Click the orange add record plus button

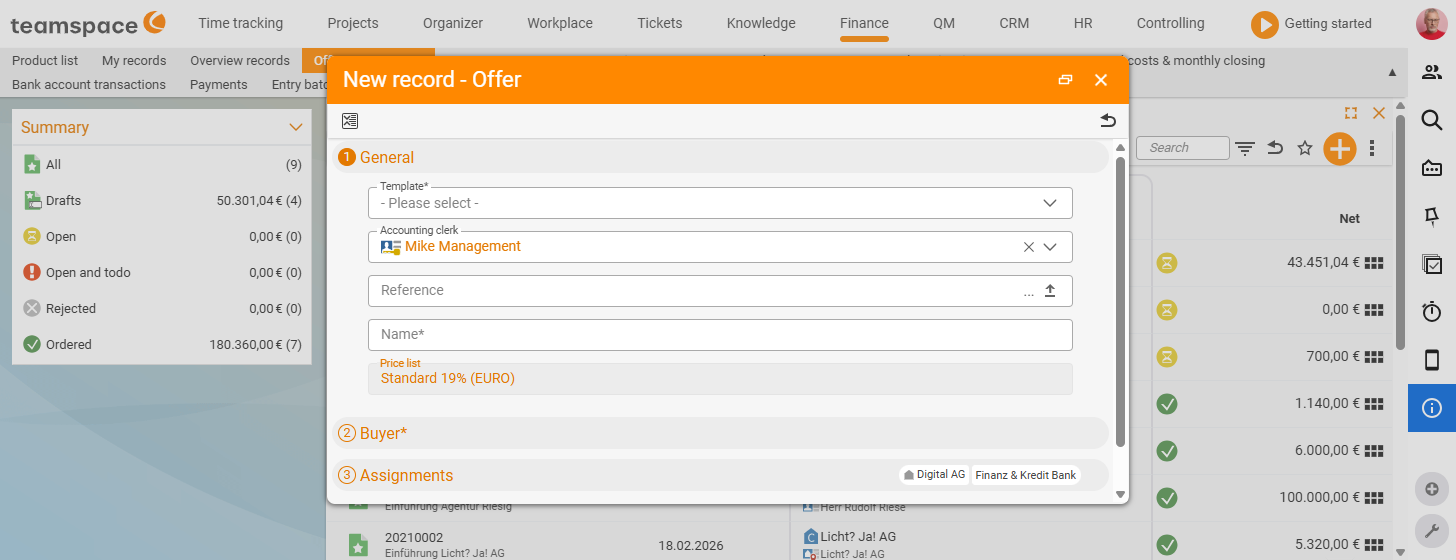(1339, 149)
